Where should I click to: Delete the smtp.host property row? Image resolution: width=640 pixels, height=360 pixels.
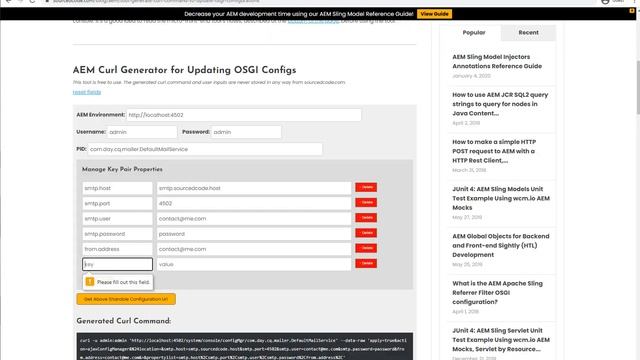pos(366,187)
